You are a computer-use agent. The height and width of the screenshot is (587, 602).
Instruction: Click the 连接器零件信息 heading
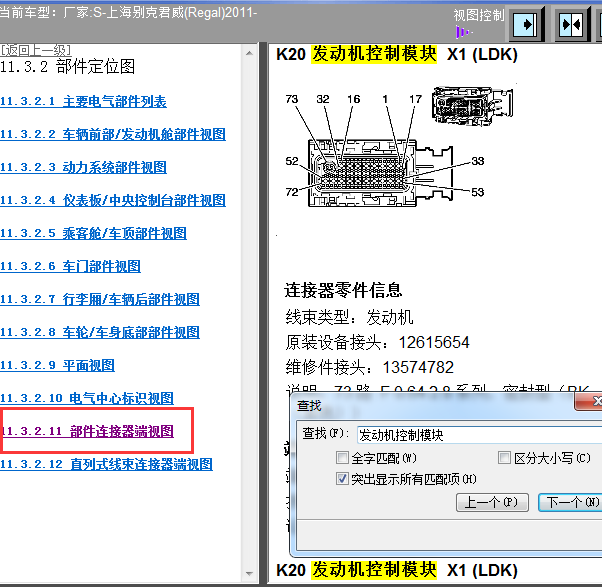(343, 290)
